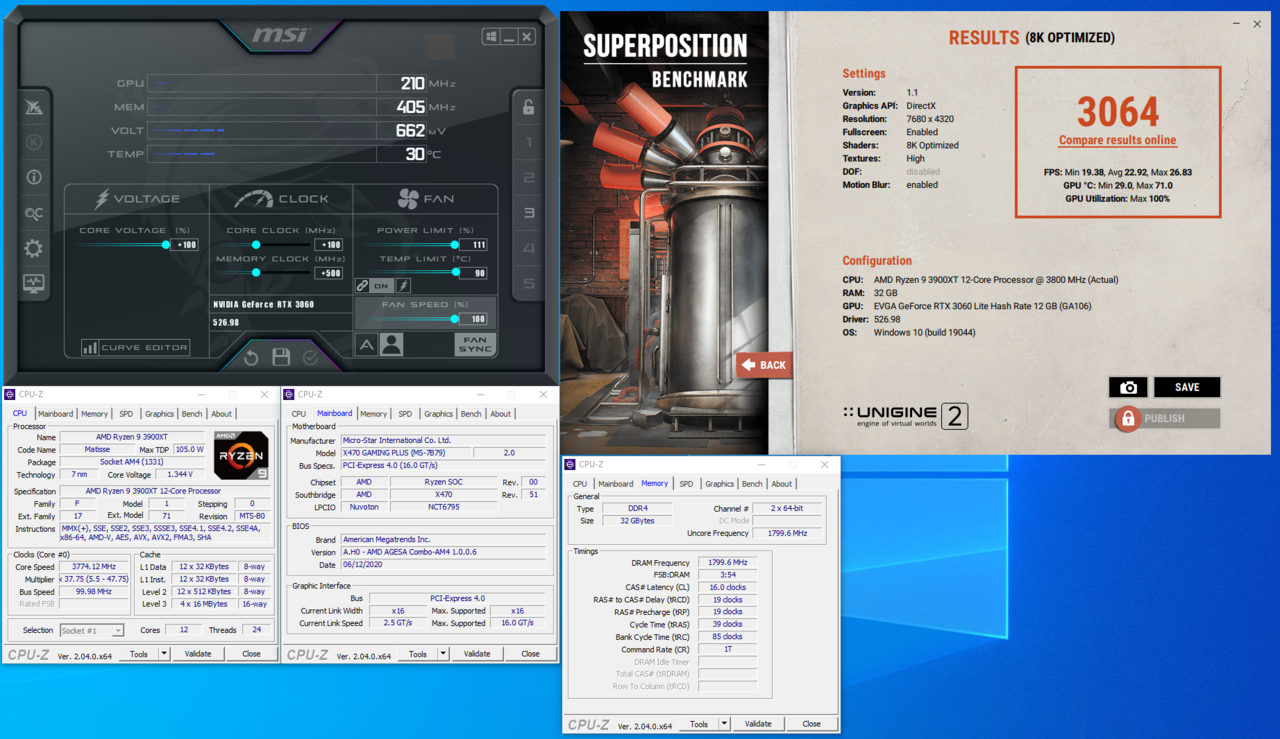
Task: Click the Kombustor icon in Afterburner sidebar
Action: 33,142
